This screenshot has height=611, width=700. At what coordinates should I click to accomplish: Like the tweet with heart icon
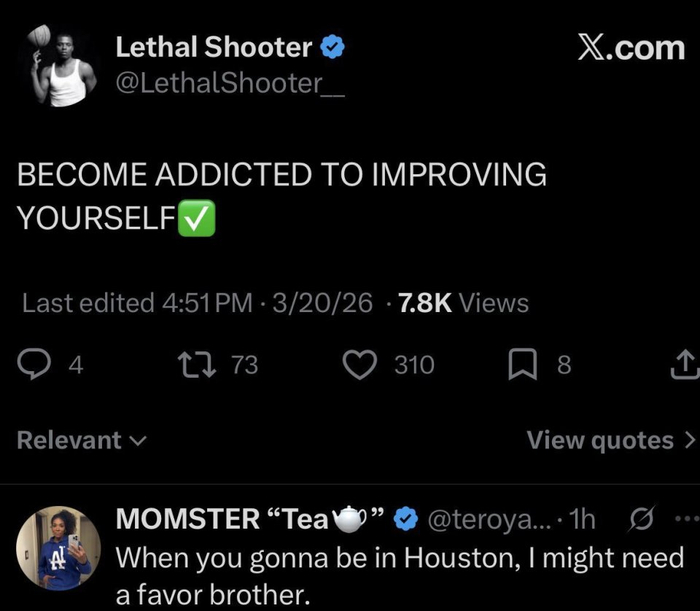(360, 366)
